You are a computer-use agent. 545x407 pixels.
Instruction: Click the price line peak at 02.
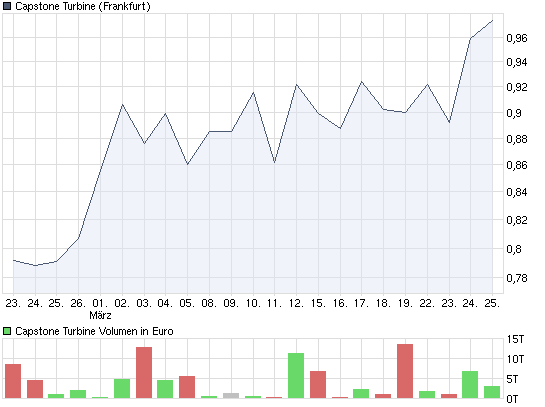click(122, 105)
